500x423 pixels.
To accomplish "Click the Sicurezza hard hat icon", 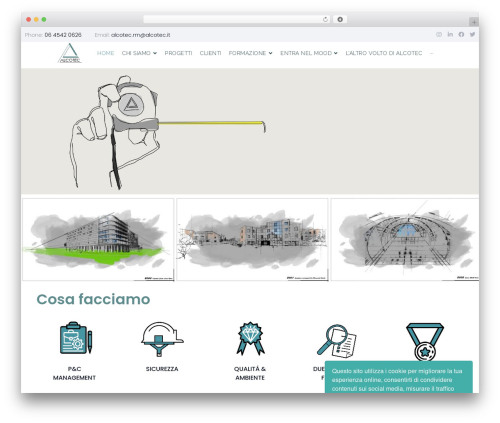I will pyautogui.click(x=162, y=339).
